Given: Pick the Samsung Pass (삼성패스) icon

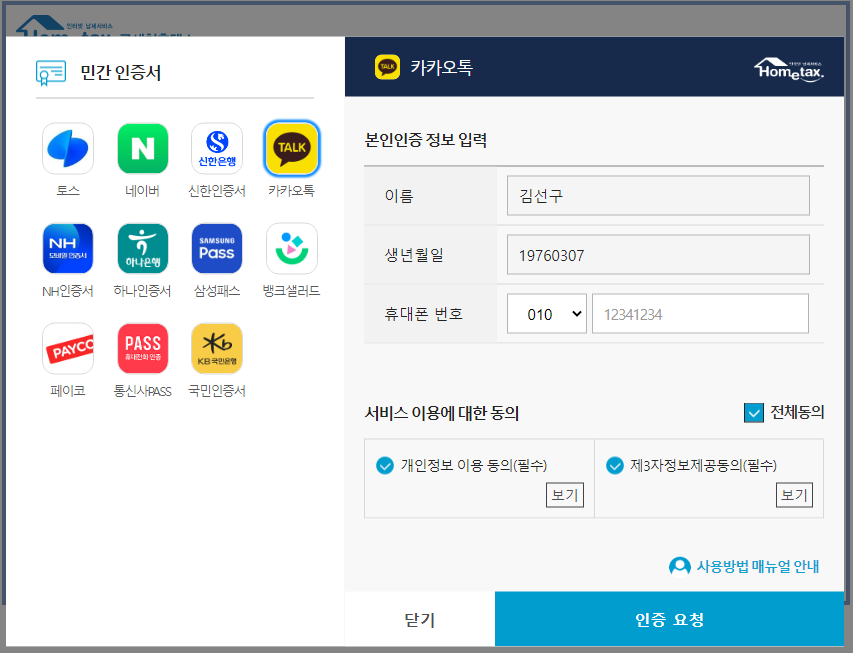Looking at the screenshot, I should pos(217,249).
